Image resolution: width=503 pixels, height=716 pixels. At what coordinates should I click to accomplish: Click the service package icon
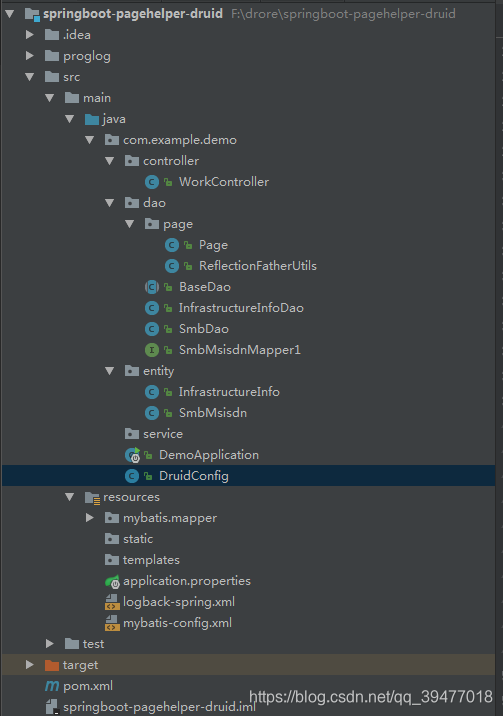coord(132,434)
